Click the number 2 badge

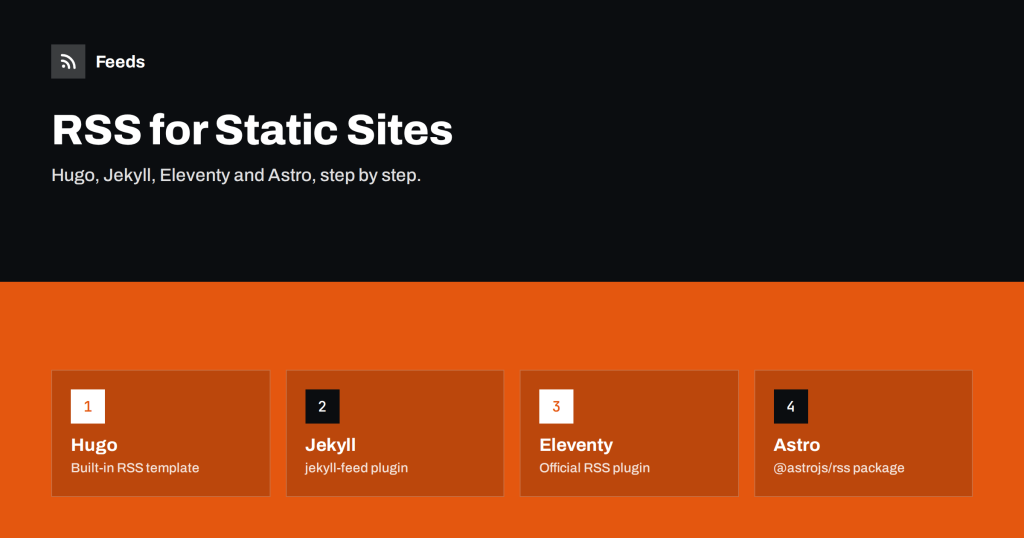click(322, 406)
